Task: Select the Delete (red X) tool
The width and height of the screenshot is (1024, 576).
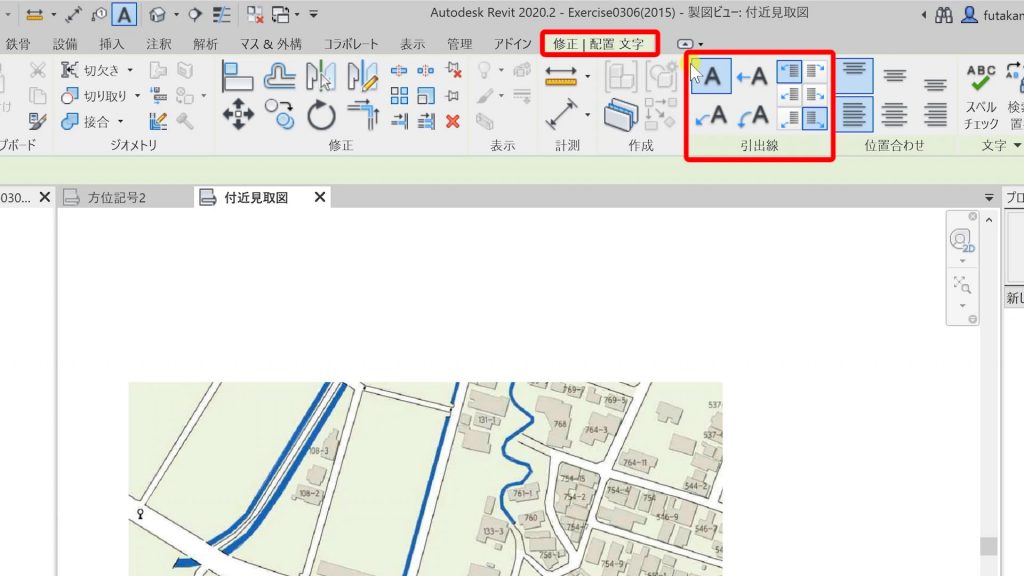Action: (452, 120)
